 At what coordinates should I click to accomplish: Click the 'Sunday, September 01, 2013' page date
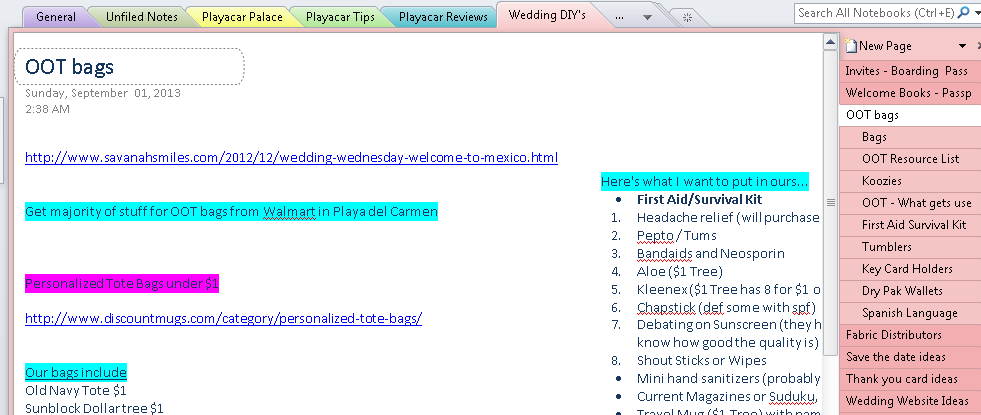(103, 93)
